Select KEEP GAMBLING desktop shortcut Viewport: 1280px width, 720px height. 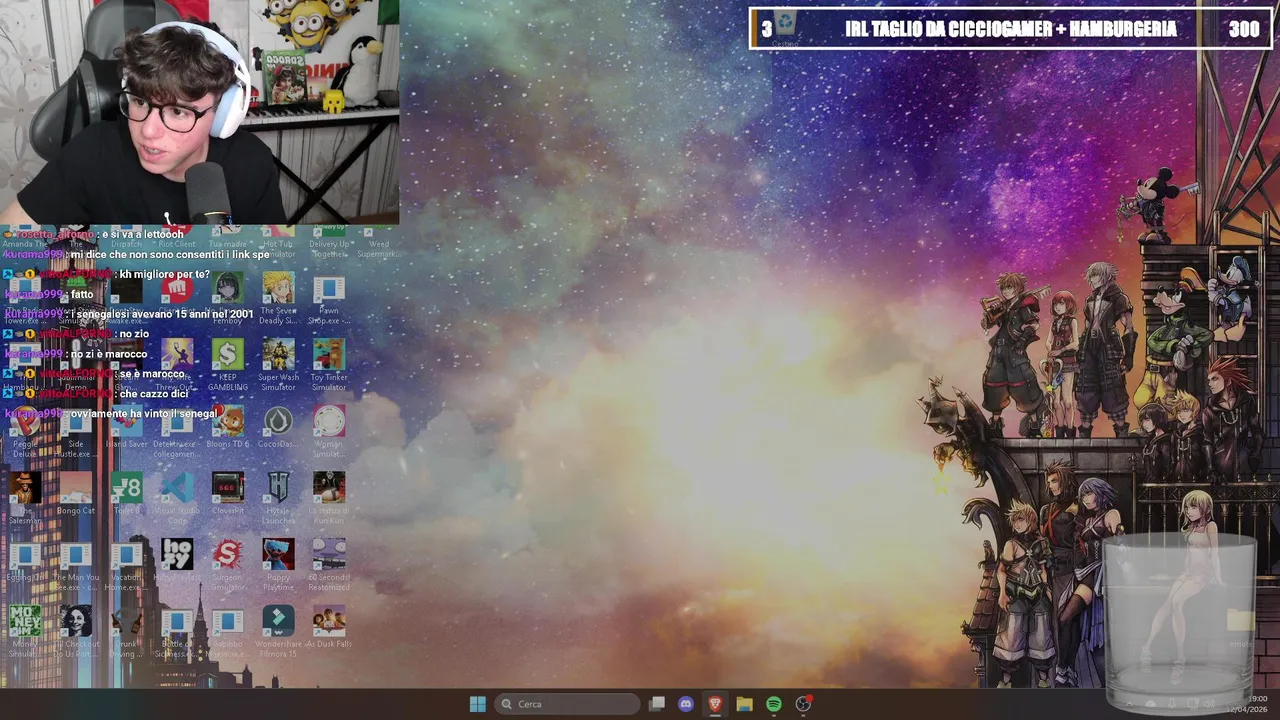[x=228, y=366]
